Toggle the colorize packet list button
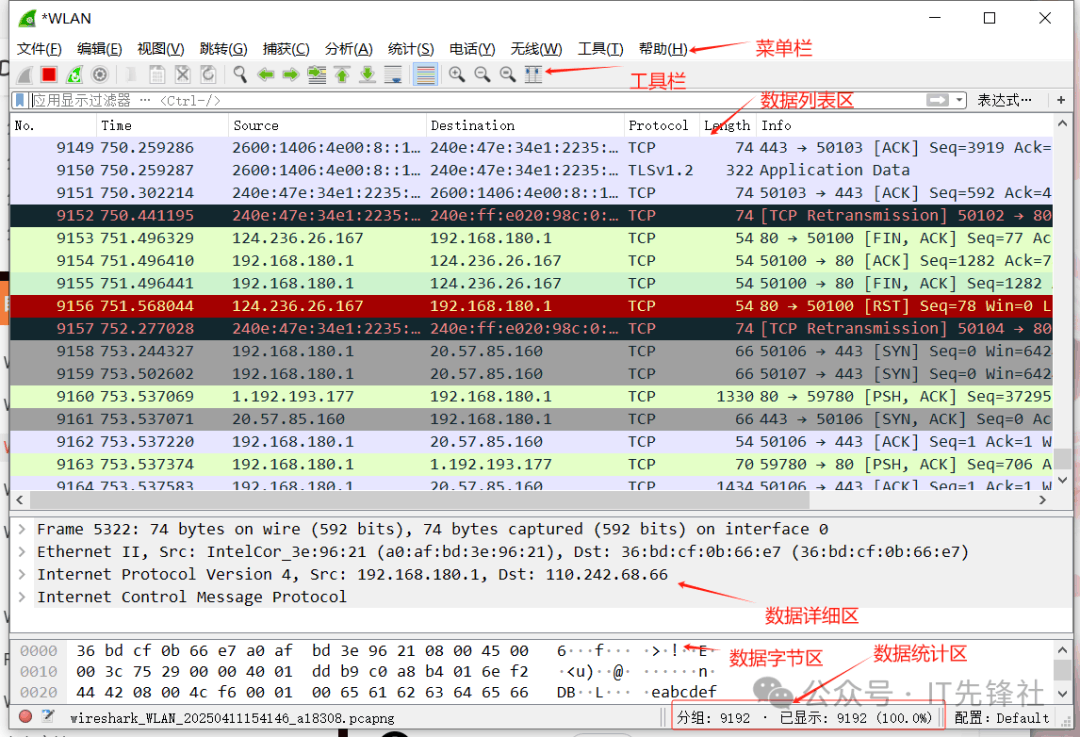 pos(425,75)
